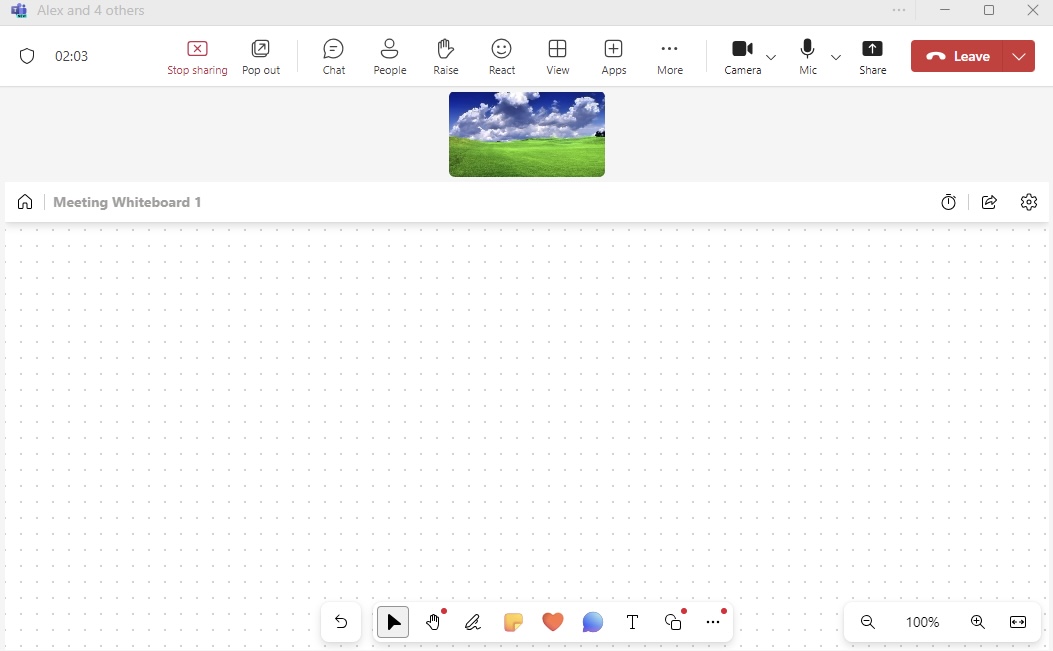Image resolution: width=1053 pixels, height=651 pixels.
Task: Click the 100% zoom level
Action: click(x=922, y=622)
